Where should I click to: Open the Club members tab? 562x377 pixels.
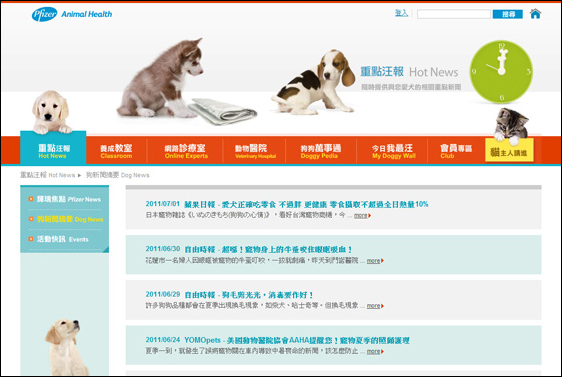[x=456, y=151]
